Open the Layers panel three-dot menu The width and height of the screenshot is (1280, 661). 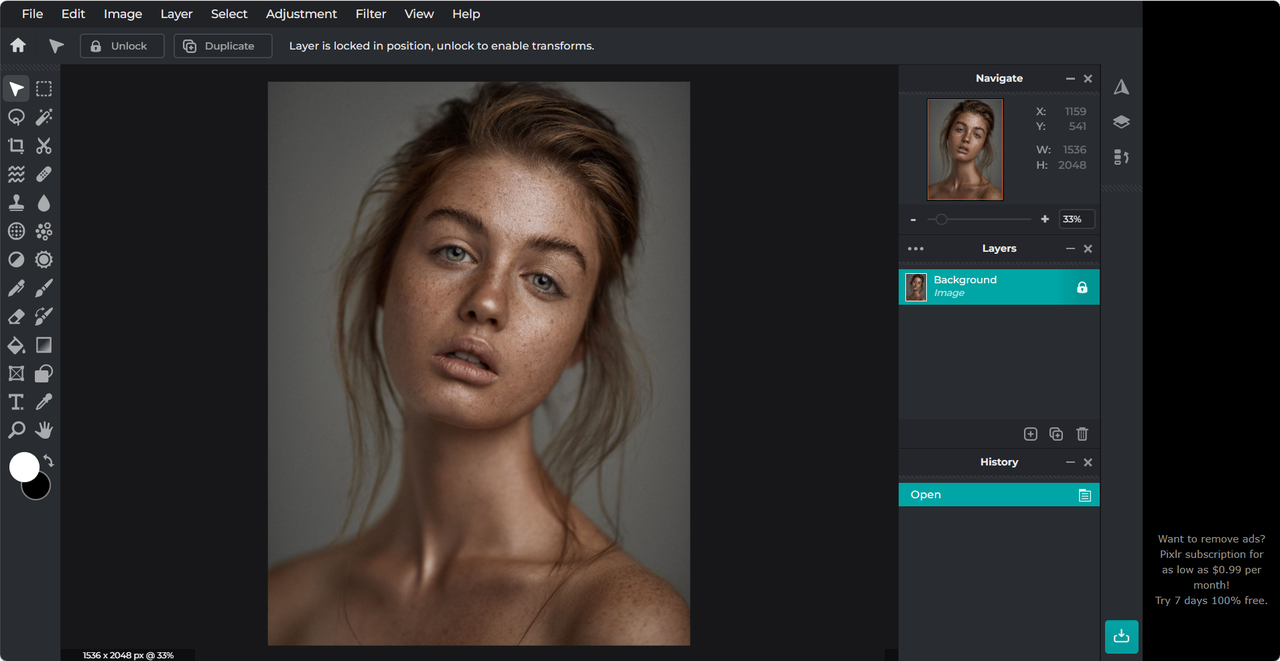pyautogui.click(x=915, y=249)
